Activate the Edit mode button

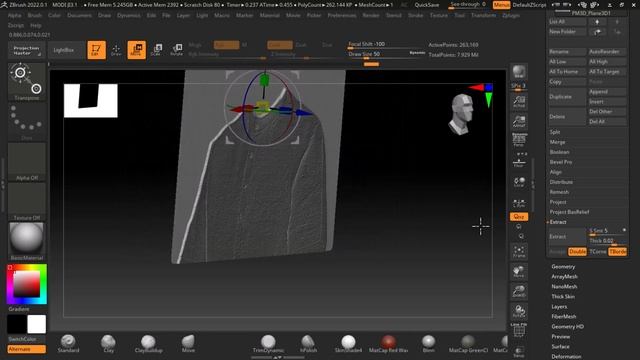tap(96, 50)
